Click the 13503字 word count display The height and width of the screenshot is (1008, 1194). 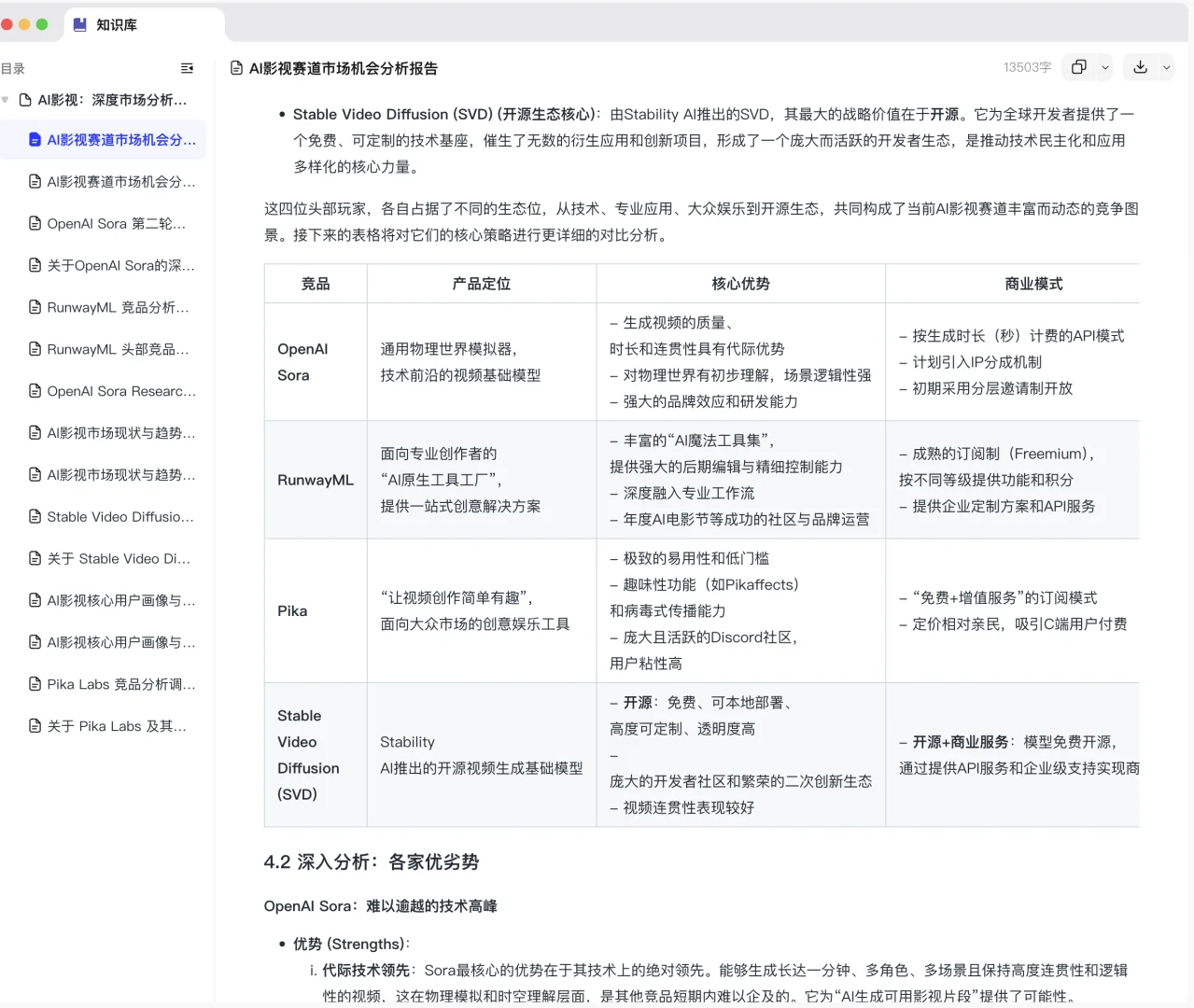1027,67
